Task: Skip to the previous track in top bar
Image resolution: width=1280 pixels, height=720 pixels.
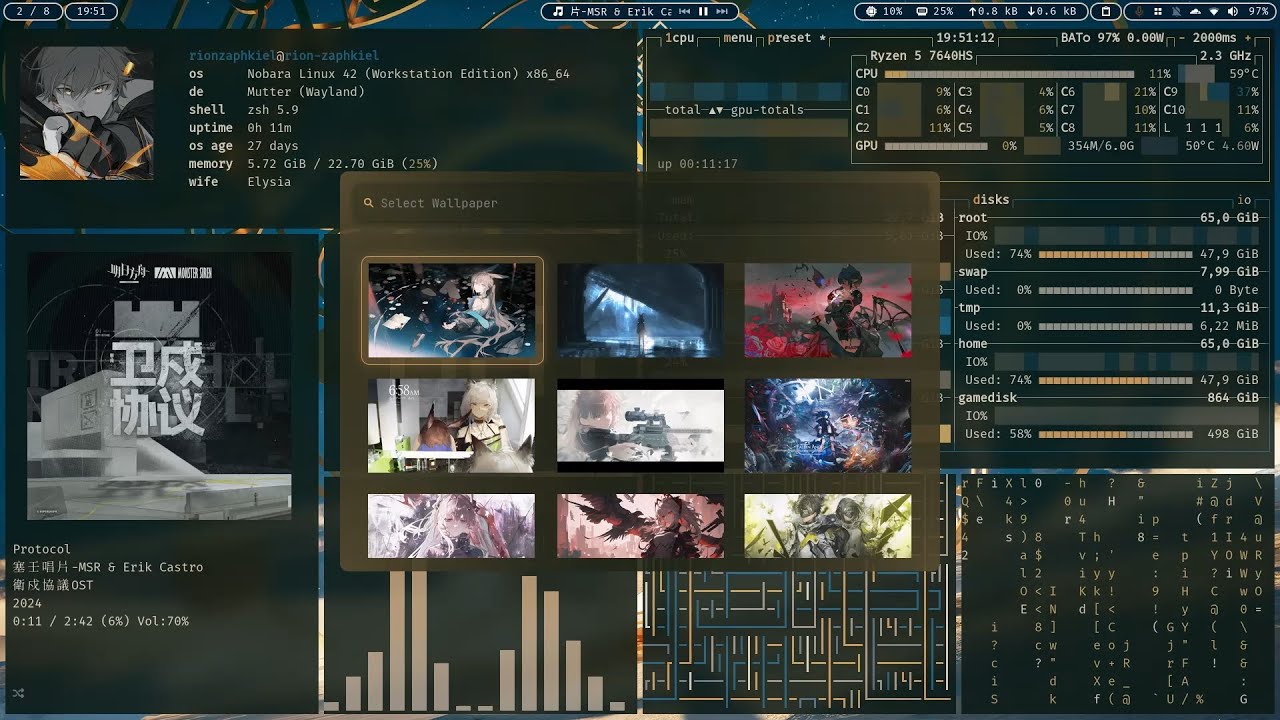Action: [x=685, y=11]
